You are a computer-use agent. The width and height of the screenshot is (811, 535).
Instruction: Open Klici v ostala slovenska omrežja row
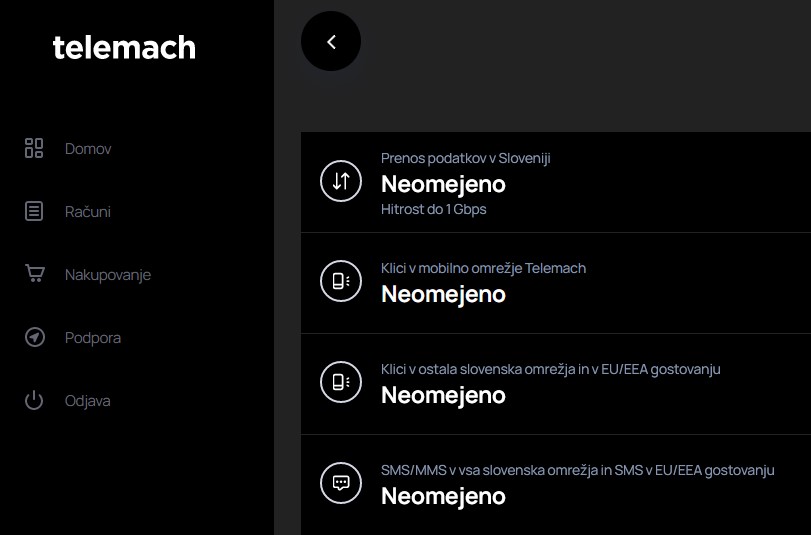pos(556,384)
